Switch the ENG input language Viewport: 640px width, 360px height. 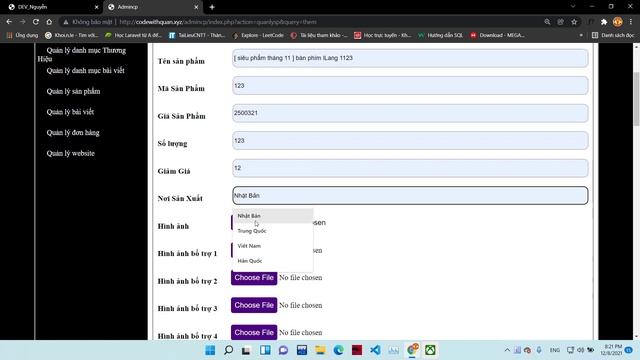tap(555, 350)
